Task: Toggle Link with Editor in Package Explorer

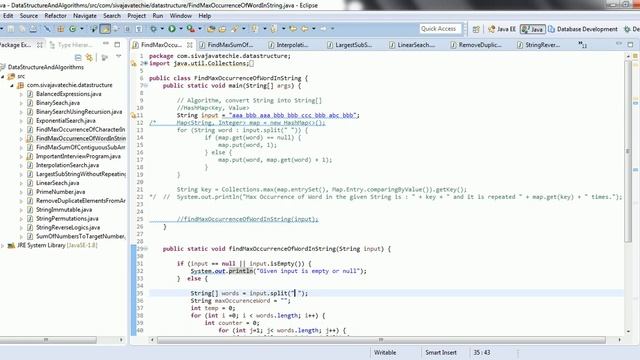Action: pos(89,58)
